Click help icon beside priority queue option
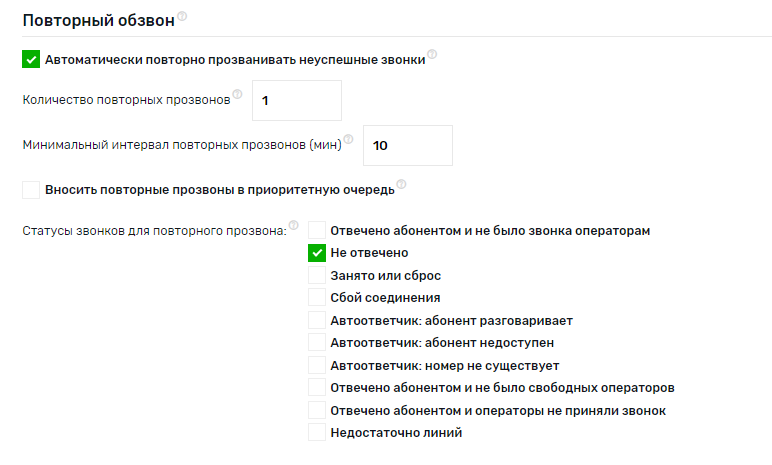 [x=402, y=184]
